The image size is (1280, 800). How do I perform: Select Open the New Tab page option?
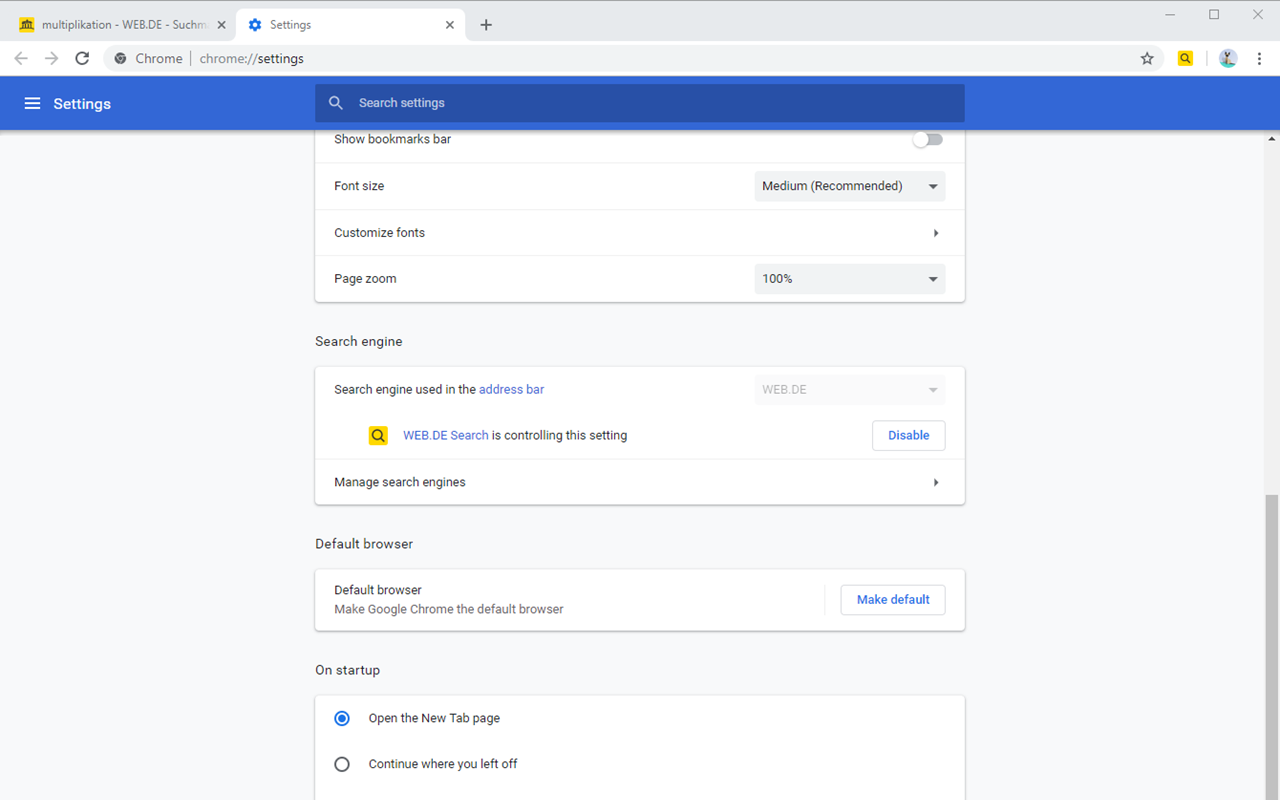click(x=342, y=718)
